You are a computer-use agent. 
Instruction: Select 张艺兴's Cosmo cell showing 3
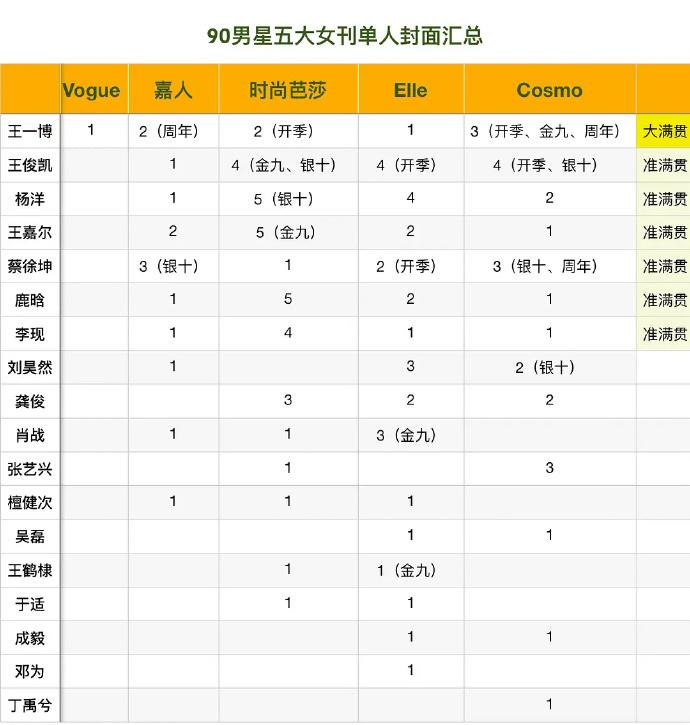tap(550, 468)
